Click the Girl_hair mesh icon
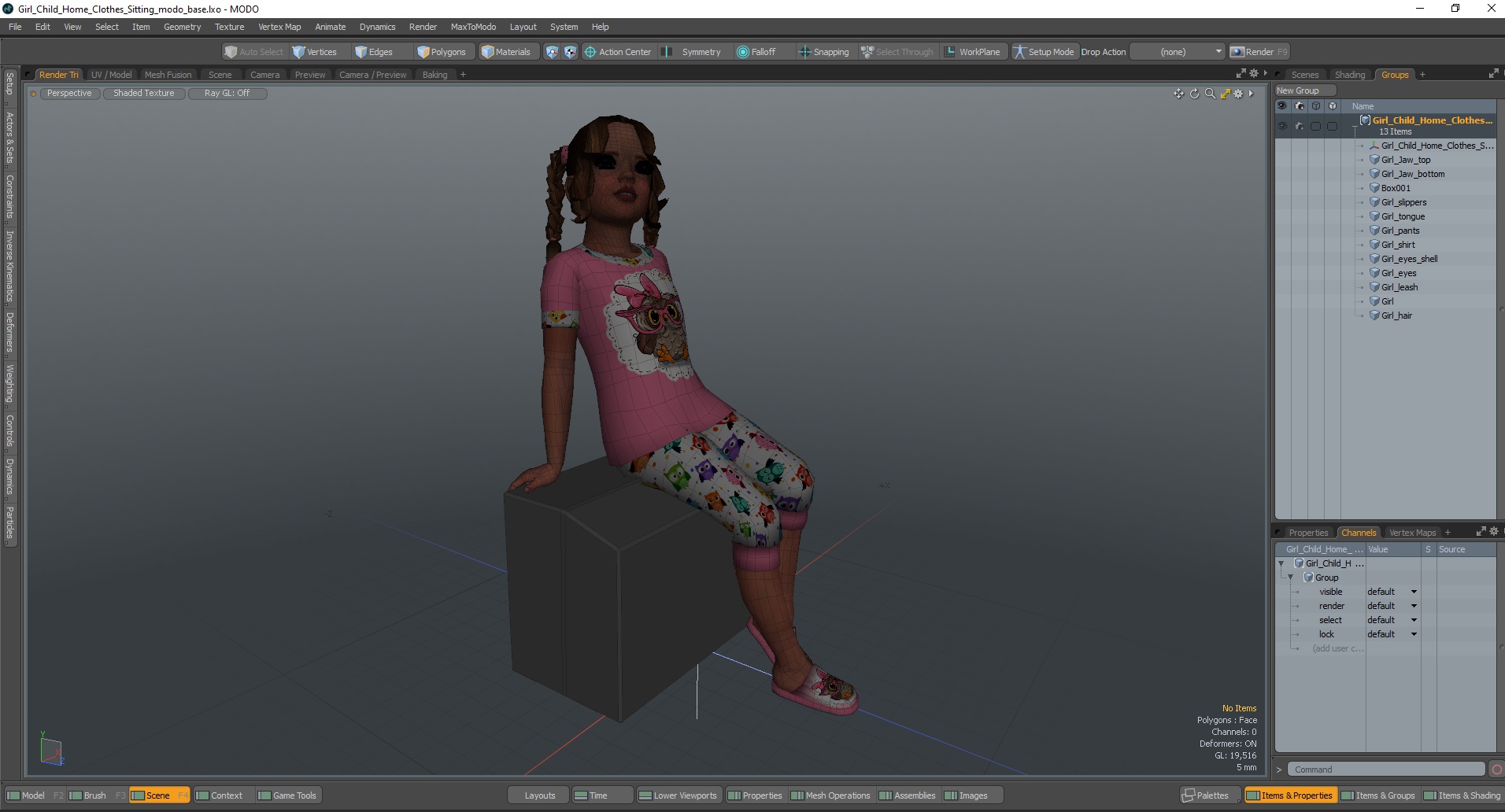This screenshot has width=1505, height=812. pos(1375,316)
